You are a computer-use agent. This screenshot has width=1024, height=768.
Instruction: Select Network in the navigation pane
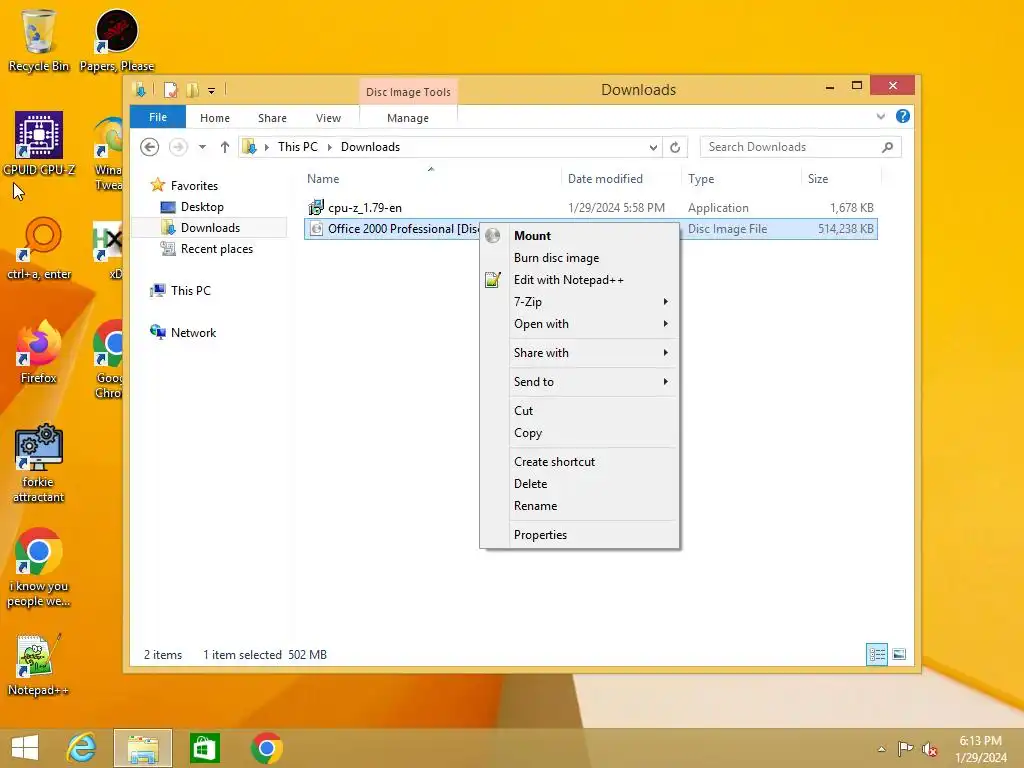pos(183,332)
